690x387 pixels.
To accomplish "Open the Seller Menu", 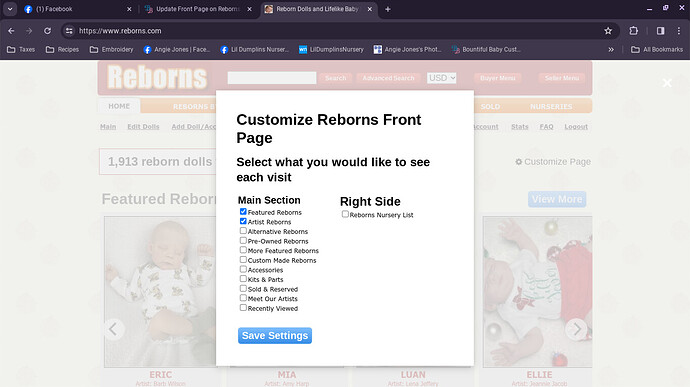I will tap(562, 78).
